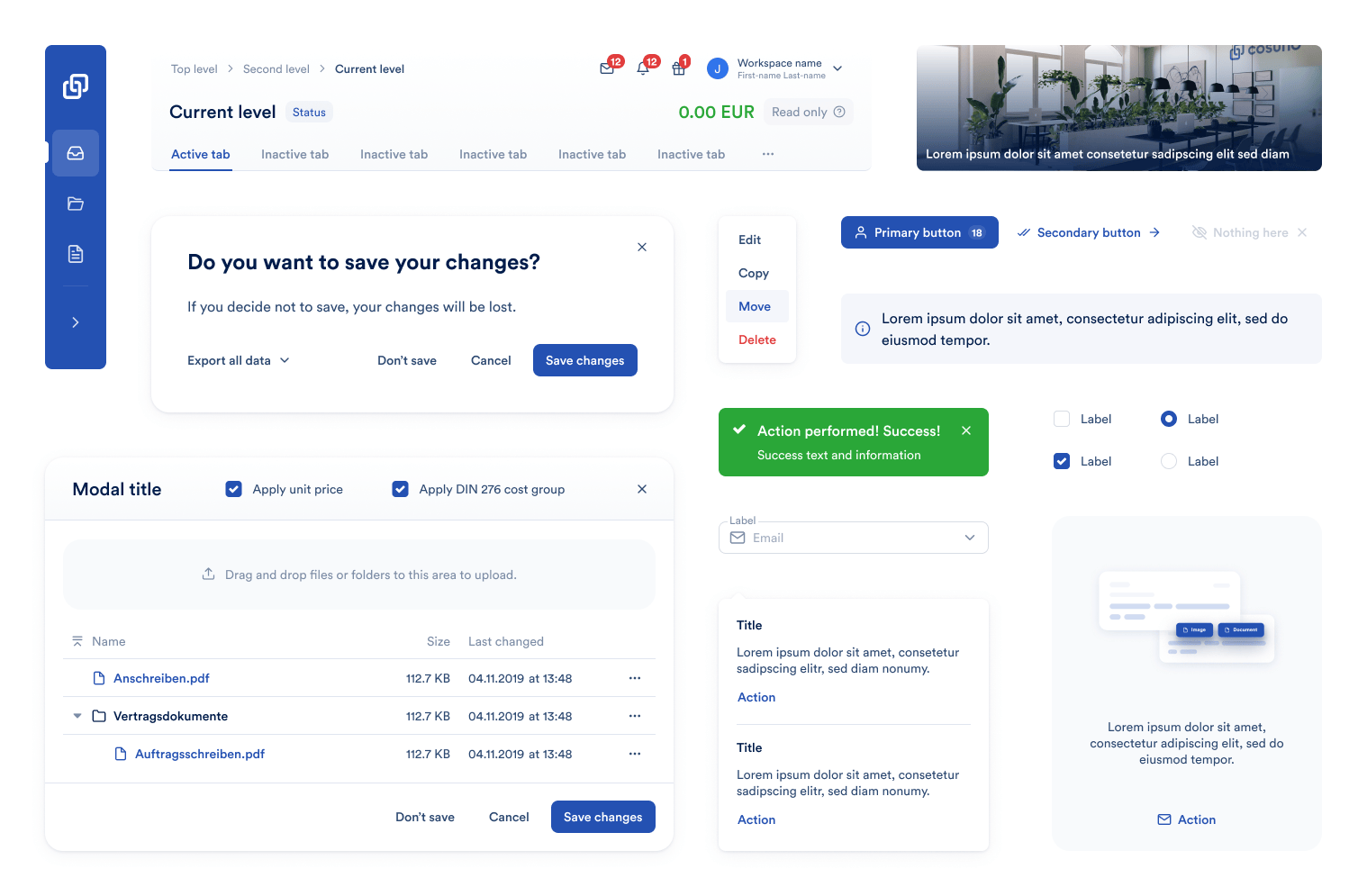
Task: Click the mail icon showing 12 messages
Action: click(x=607, y=68)
